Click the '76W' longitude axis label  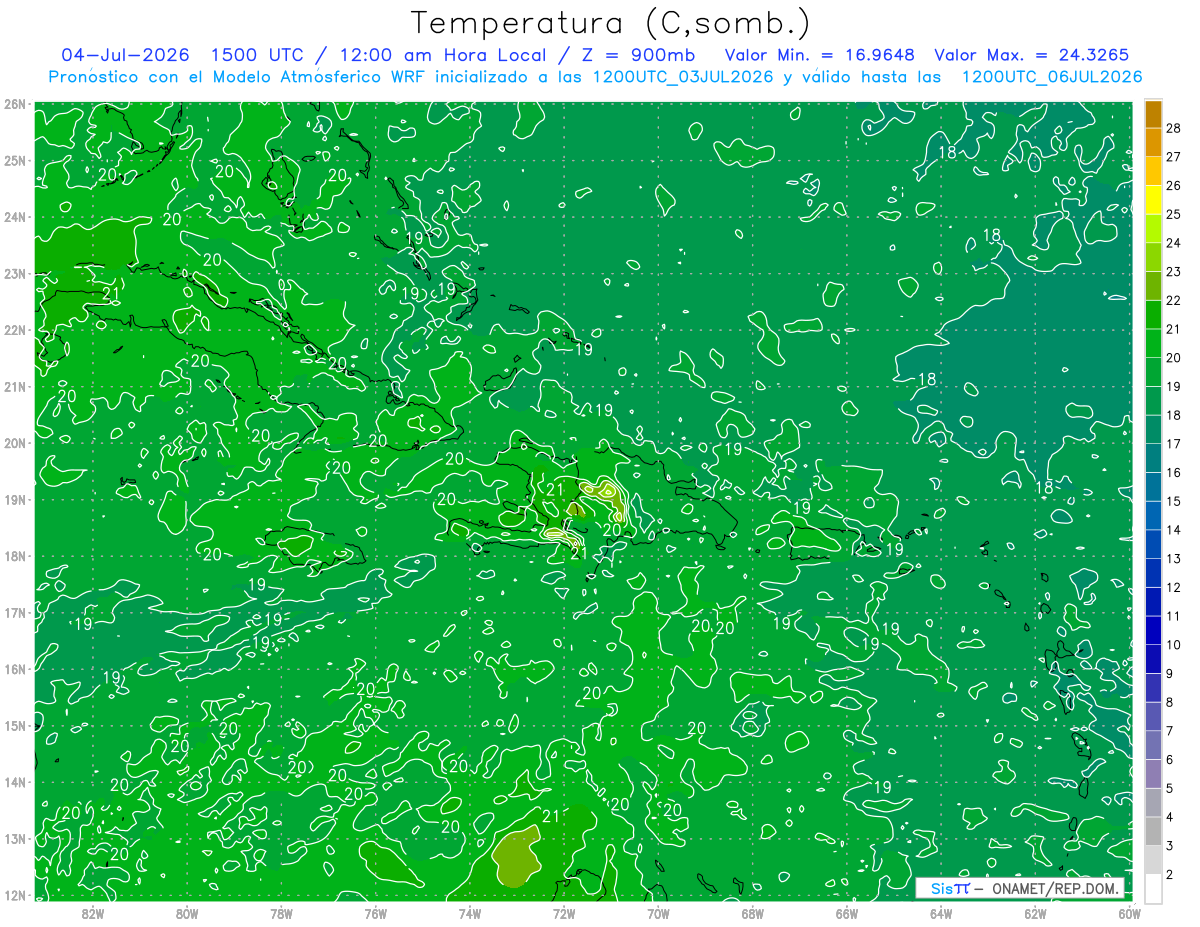(376, 913)
